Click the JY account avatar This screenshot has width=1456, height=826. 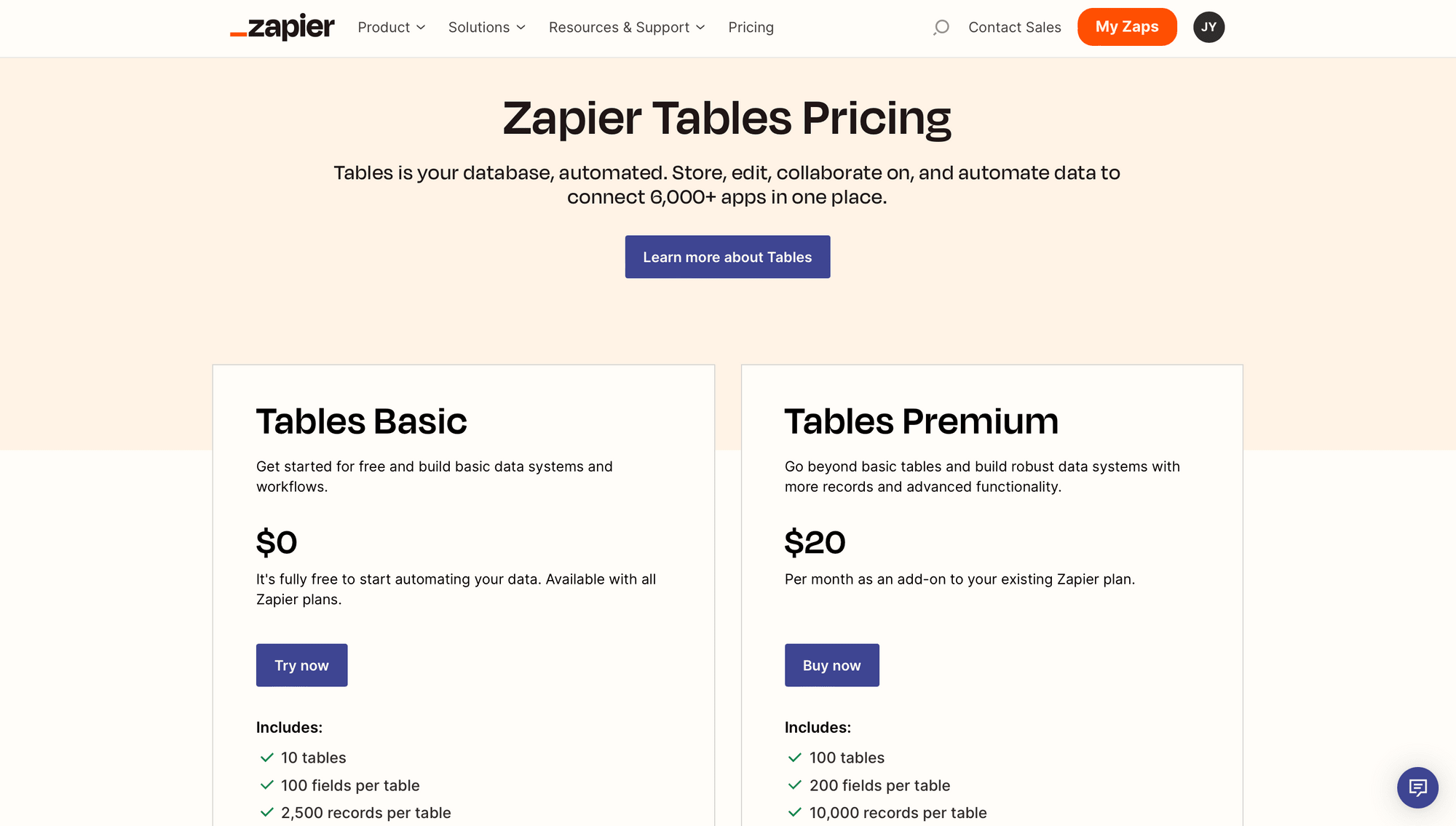1208,26
